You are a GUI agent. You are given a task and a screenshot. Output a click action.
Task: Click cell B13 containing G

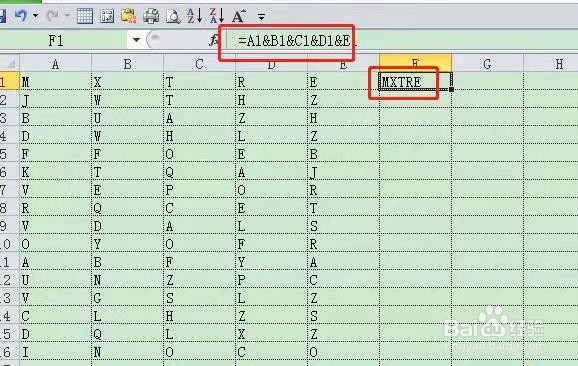(127, 297)
